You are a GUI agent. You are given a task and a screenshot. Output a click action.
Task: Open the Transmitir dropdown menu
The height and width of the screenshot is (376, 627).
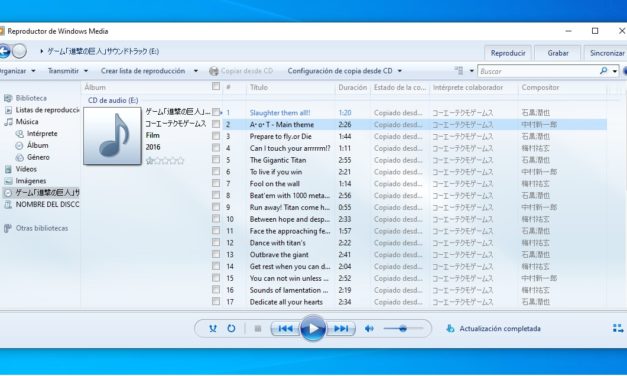pyautogui.click(x=67, y=71)
